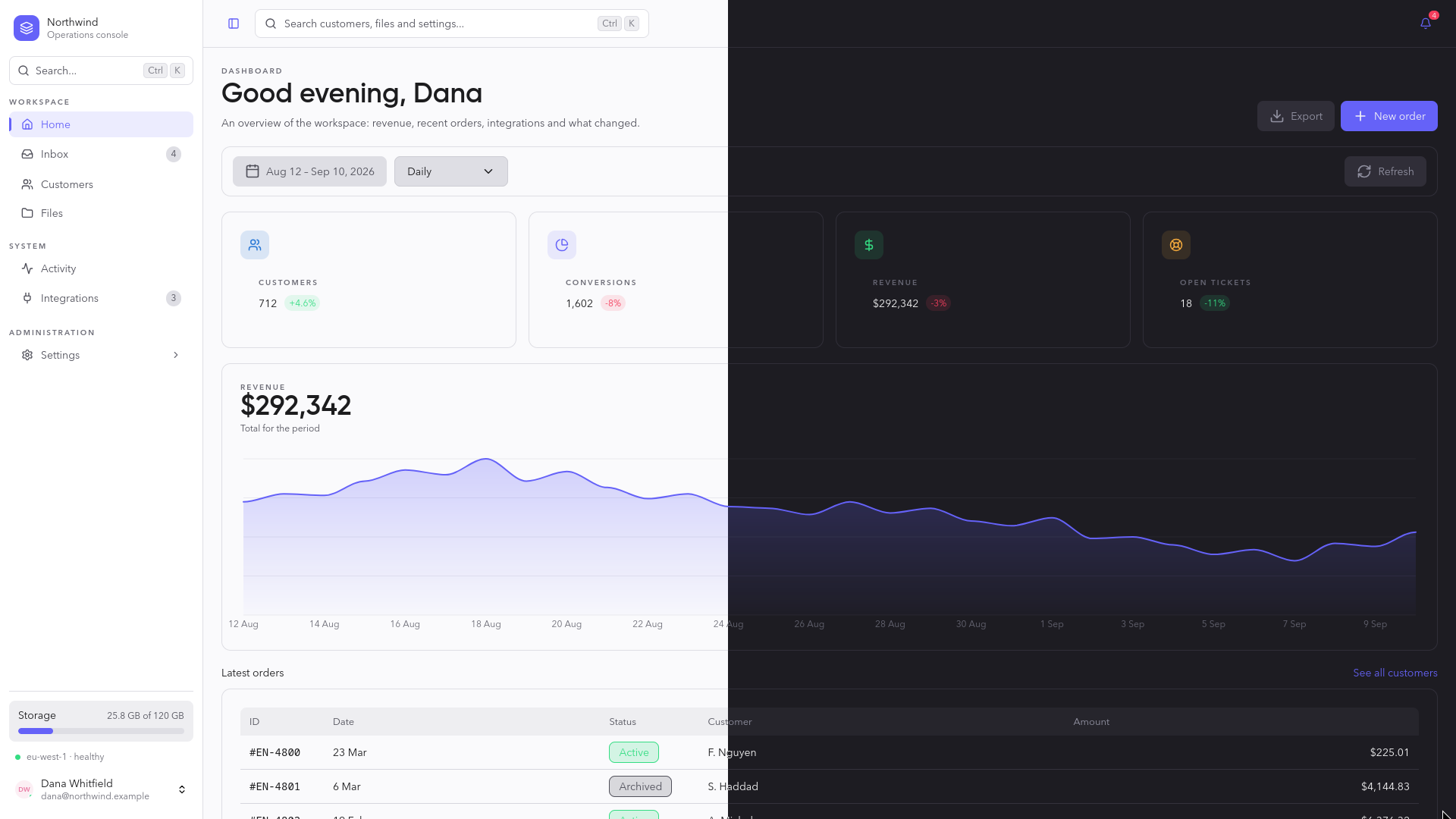Viewport: 1456px width, 819px height.
Task: Click the eu-west-1 healthy status
Action: pyautogui.click(x=60, y=757)
